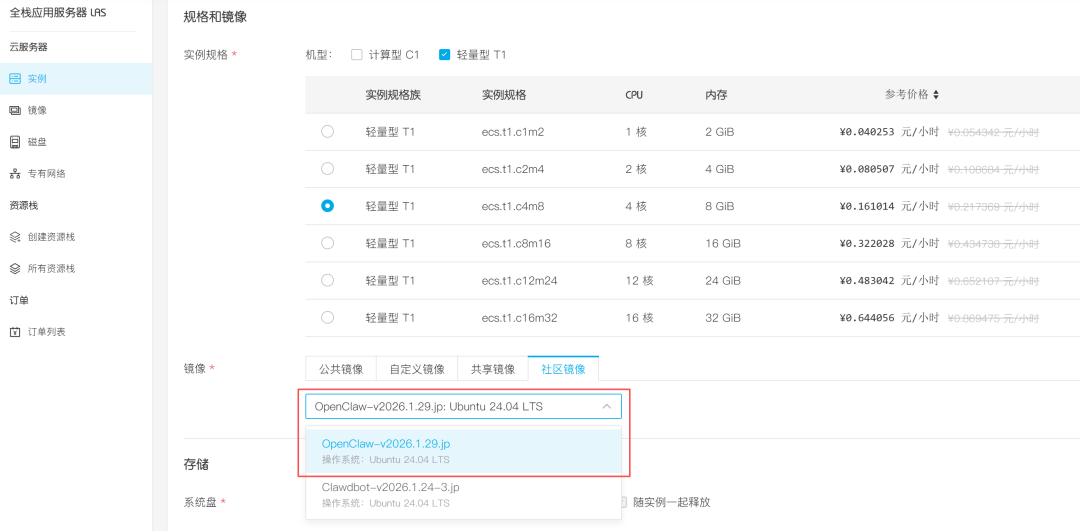The width and height of the screenshot is (1080, 531).
Task: Collapse the image dropdown with the chevron
Action: coord(607,406)
